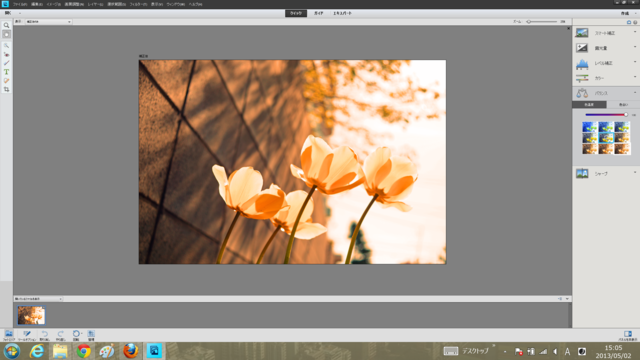Choose the bottom-right warm temperature preset thumbnail
The image size is (640, 360).
pos(622,149)
